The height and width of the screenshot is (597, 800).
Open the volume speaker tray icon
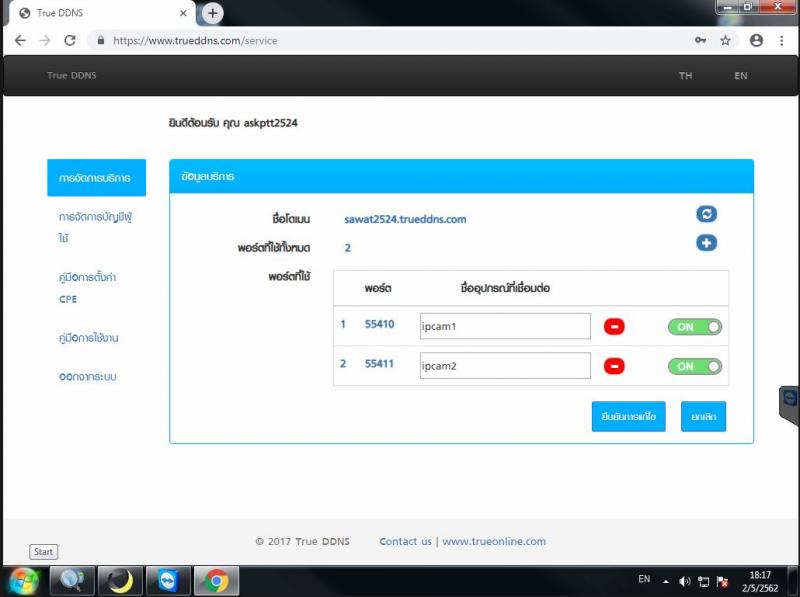point(684,581)
